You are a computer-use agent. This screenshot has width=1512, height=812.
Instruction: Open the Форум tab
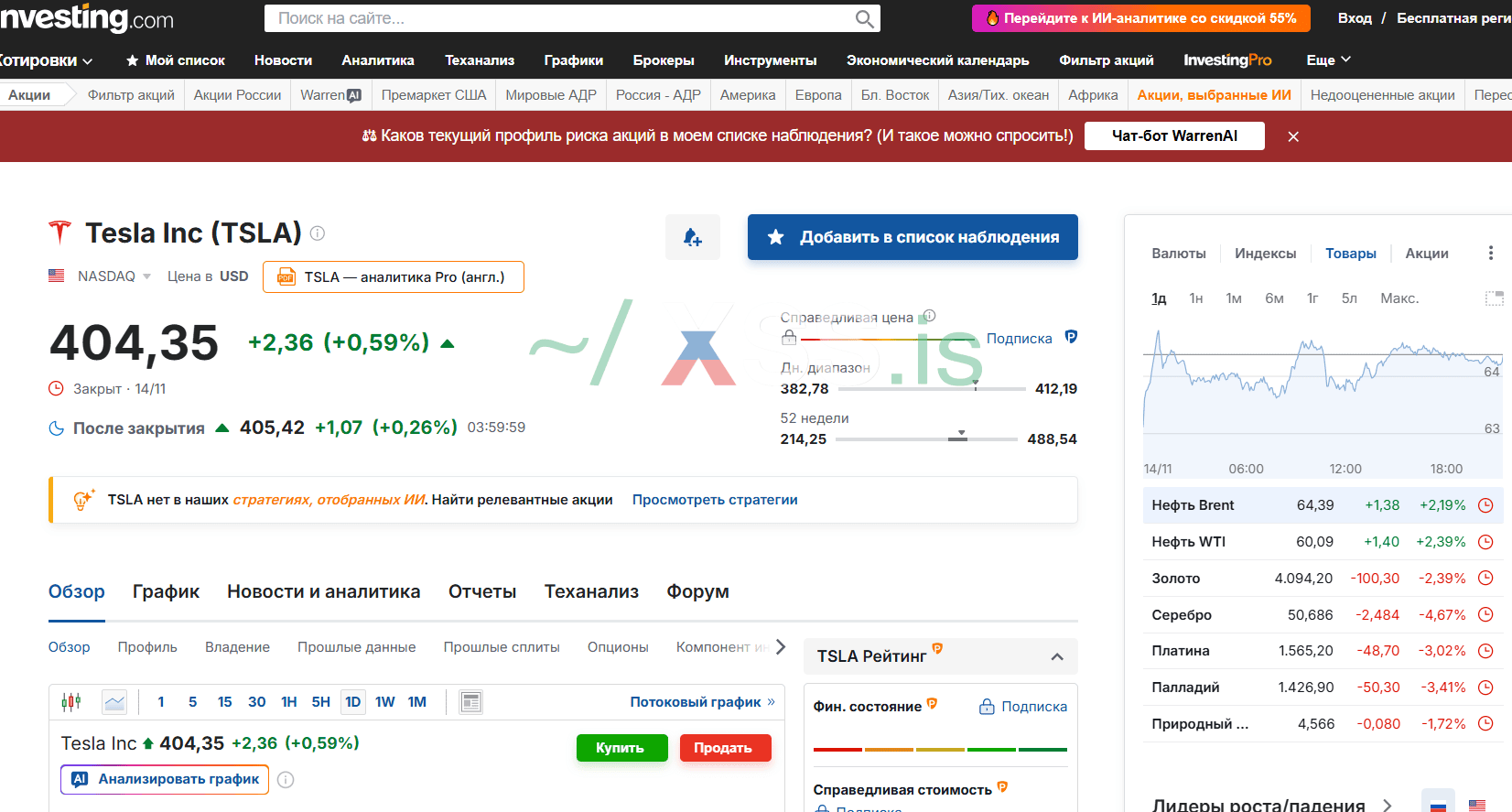(x=697, y=591)
